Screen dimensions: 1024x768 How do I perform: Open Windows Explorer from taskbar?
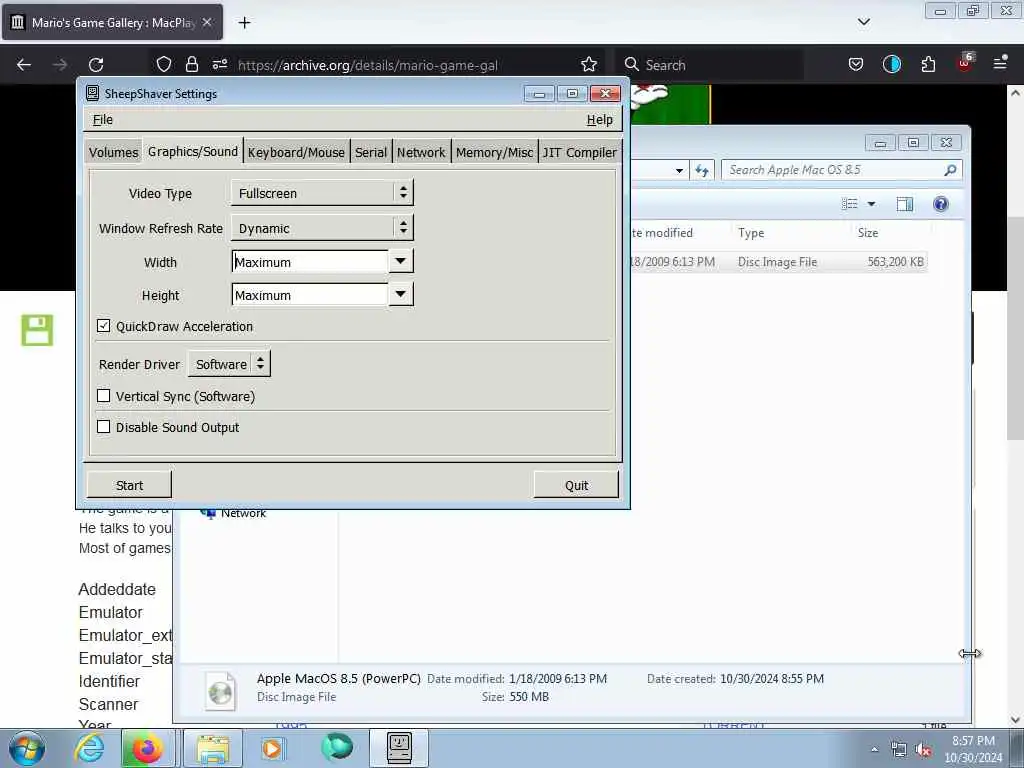click(212, 748)
